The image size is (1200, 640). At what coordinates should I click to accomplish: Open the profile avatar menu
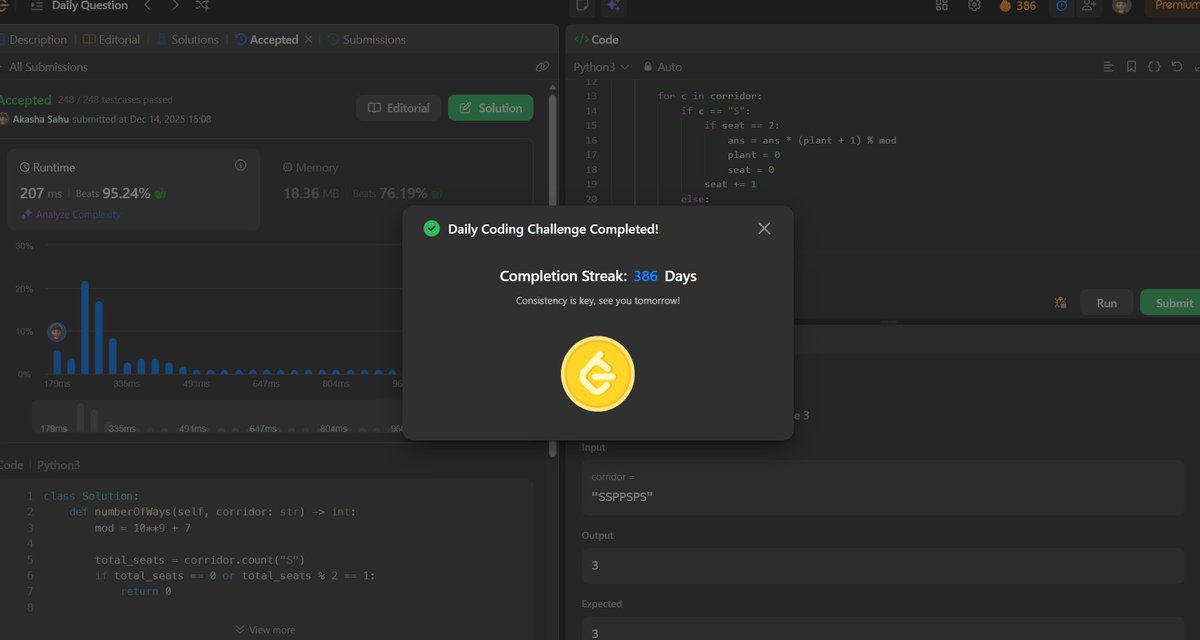tap(1121, 6)
